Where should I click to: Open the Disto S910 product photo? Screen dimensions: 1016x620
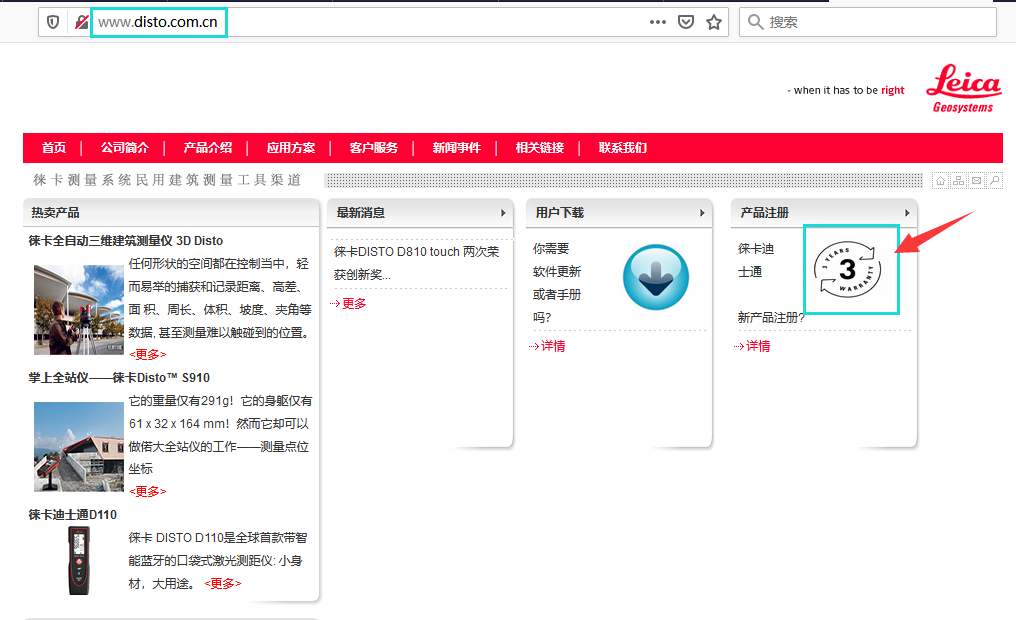pyautogui.click(x=78, y=446)
